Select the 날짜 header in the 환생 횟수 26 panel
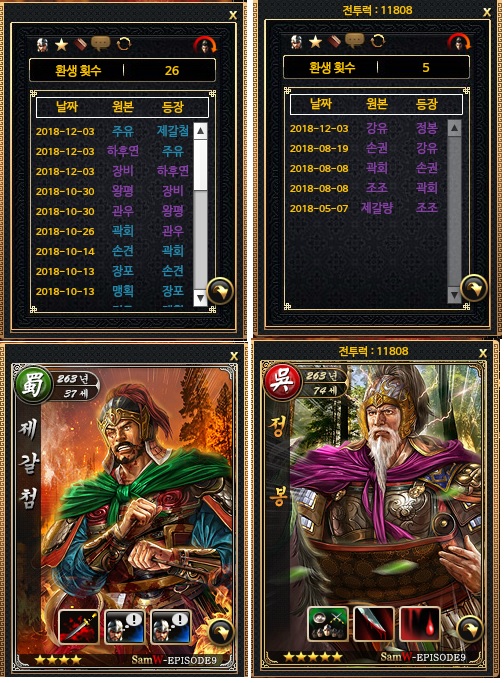Image resolution: width=504 pixels, height=683 pixels. [67, 107]
